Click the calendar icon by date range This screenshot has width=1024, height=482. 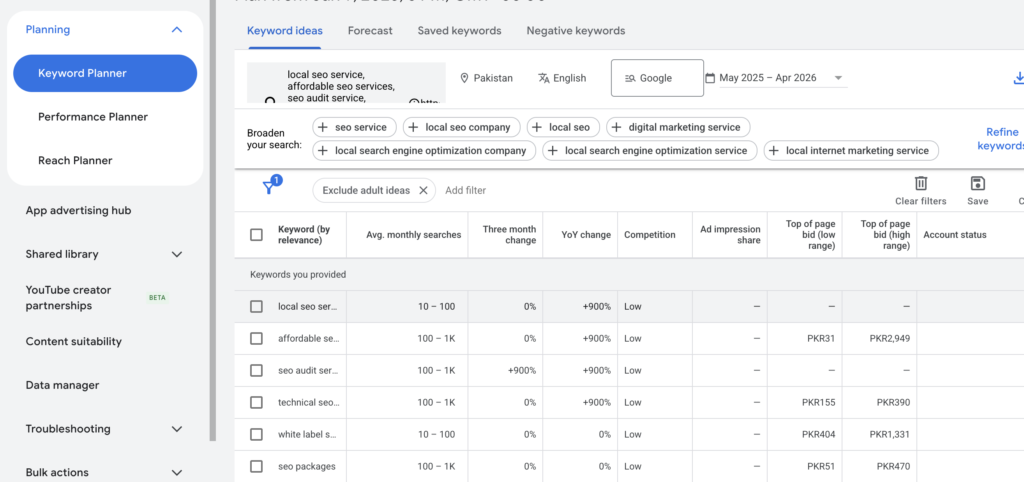[710, 78]
